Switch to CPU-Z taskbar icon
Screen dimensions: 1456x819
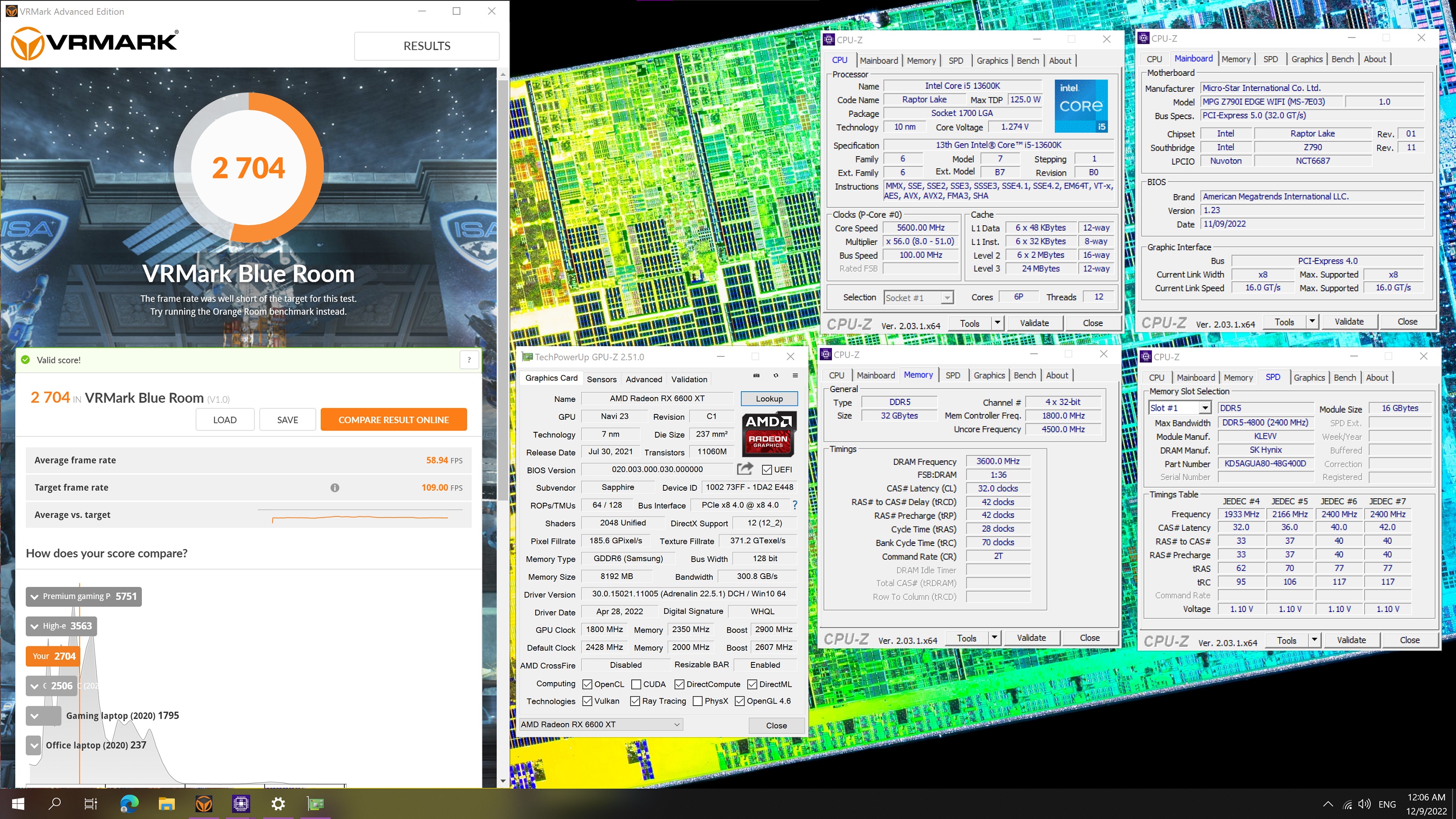241,804
